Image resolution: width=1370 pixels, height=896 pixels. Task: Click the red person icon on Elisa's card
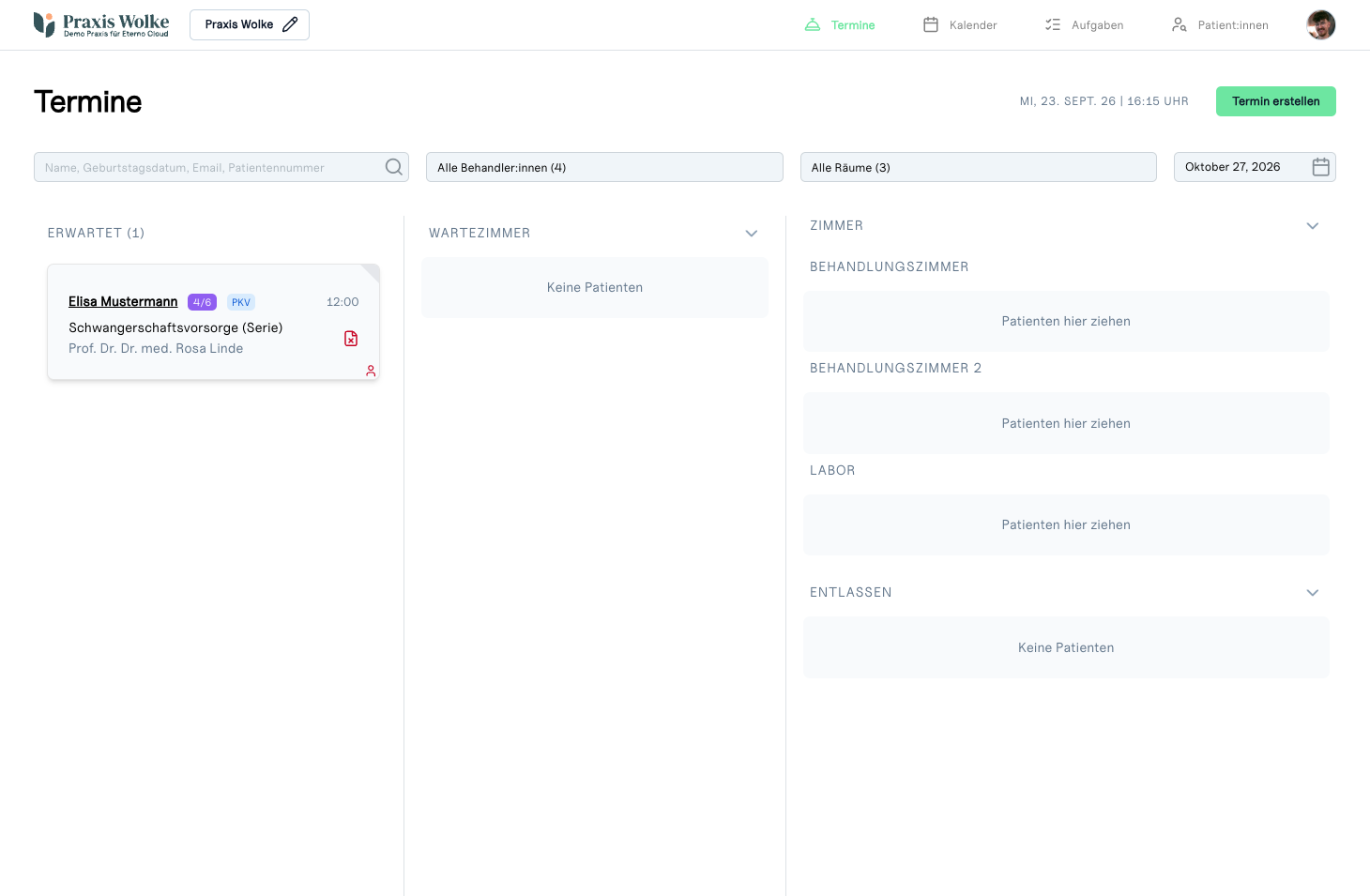coord(371,371)
